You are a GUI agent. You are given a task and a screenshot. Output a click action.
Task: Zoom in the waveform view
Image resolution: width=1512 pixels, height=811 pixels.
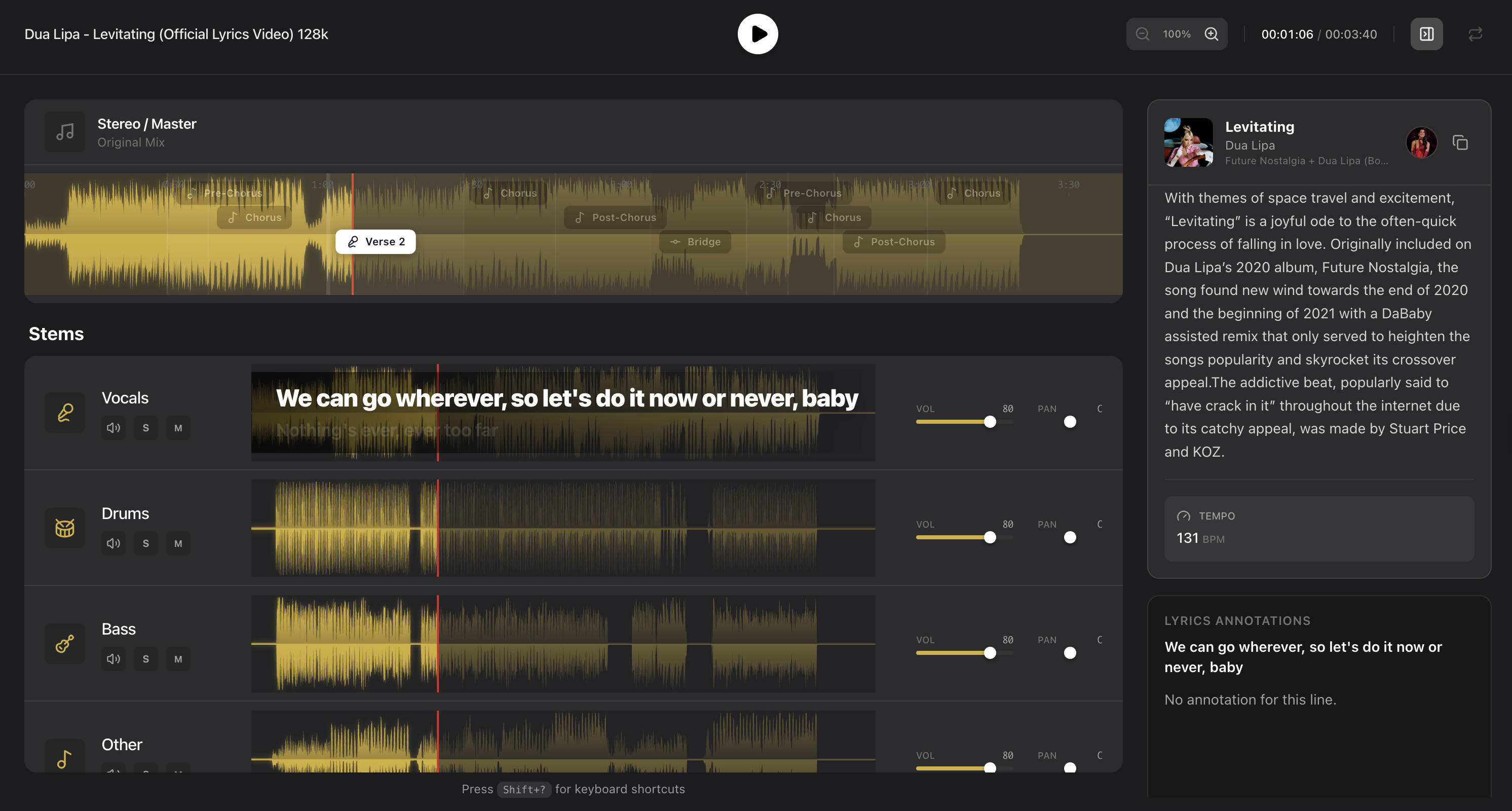(x=1212, y=34)
